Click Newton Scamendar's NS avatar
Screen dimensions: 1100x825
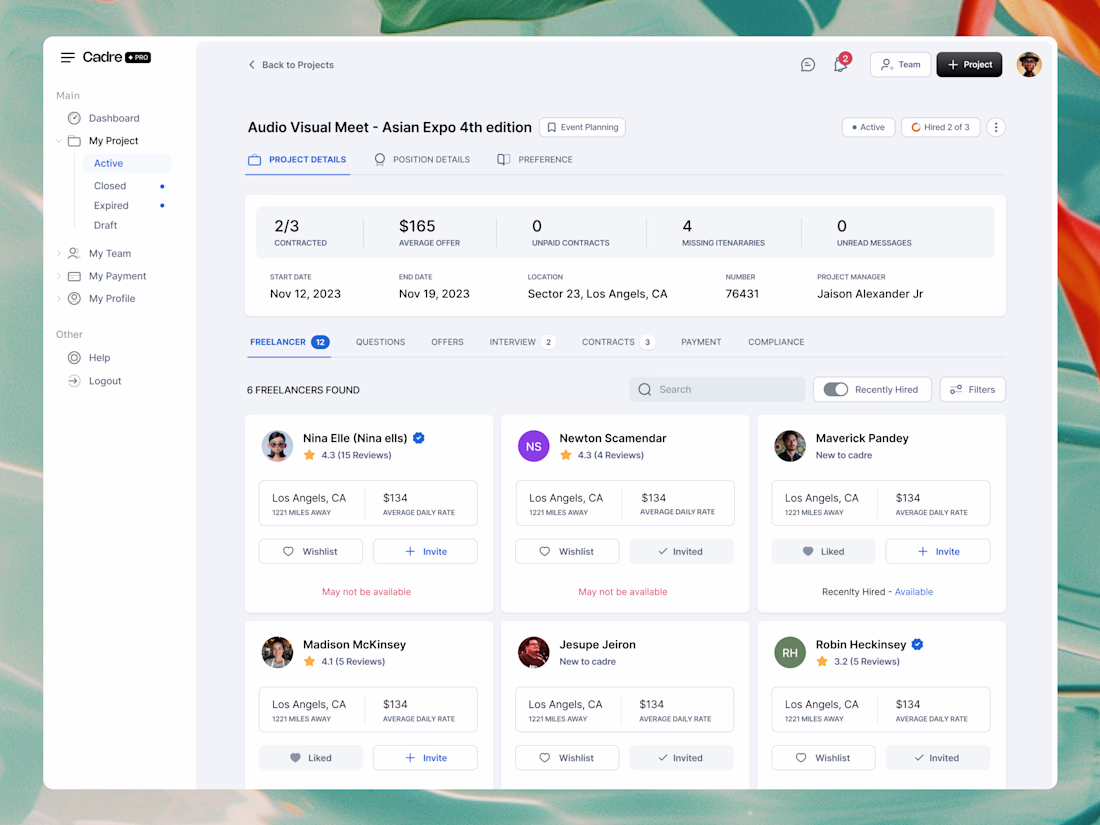(x=533, y=446)
